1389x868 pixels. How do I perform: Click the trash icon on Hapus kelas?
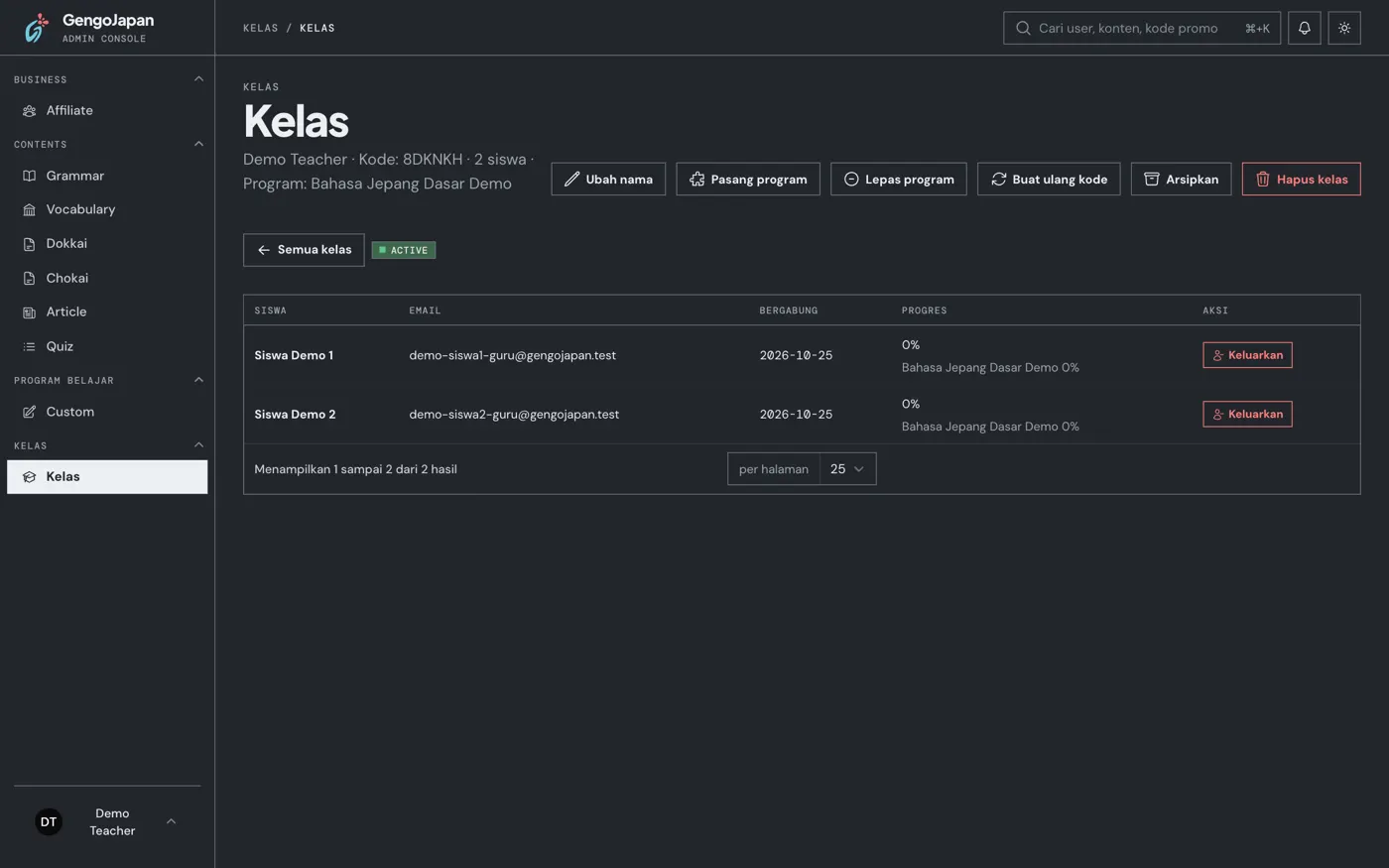tap(1262, 180)
